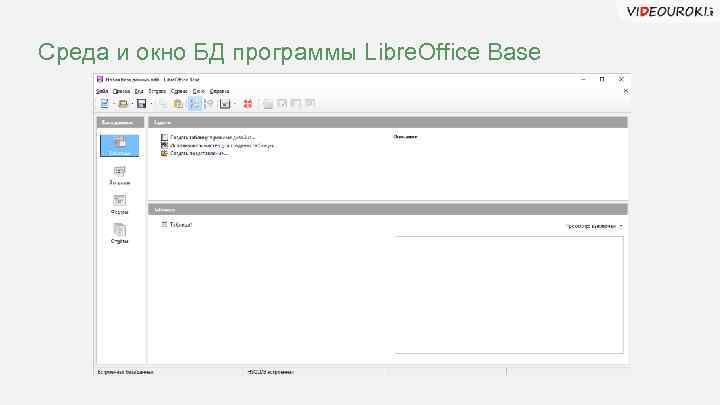Open the Окно menu

point(198,91)
